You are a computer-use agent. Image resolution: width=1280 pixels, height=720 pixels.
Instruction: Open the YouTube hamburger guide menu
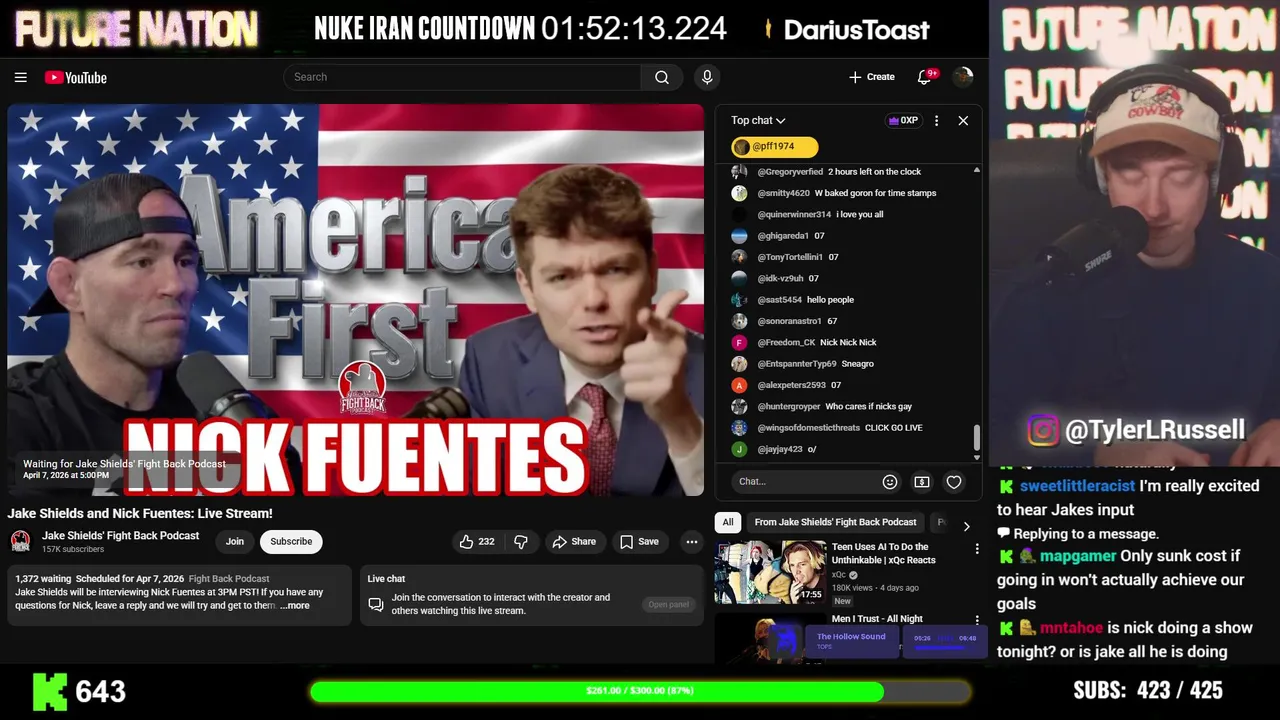20,77
